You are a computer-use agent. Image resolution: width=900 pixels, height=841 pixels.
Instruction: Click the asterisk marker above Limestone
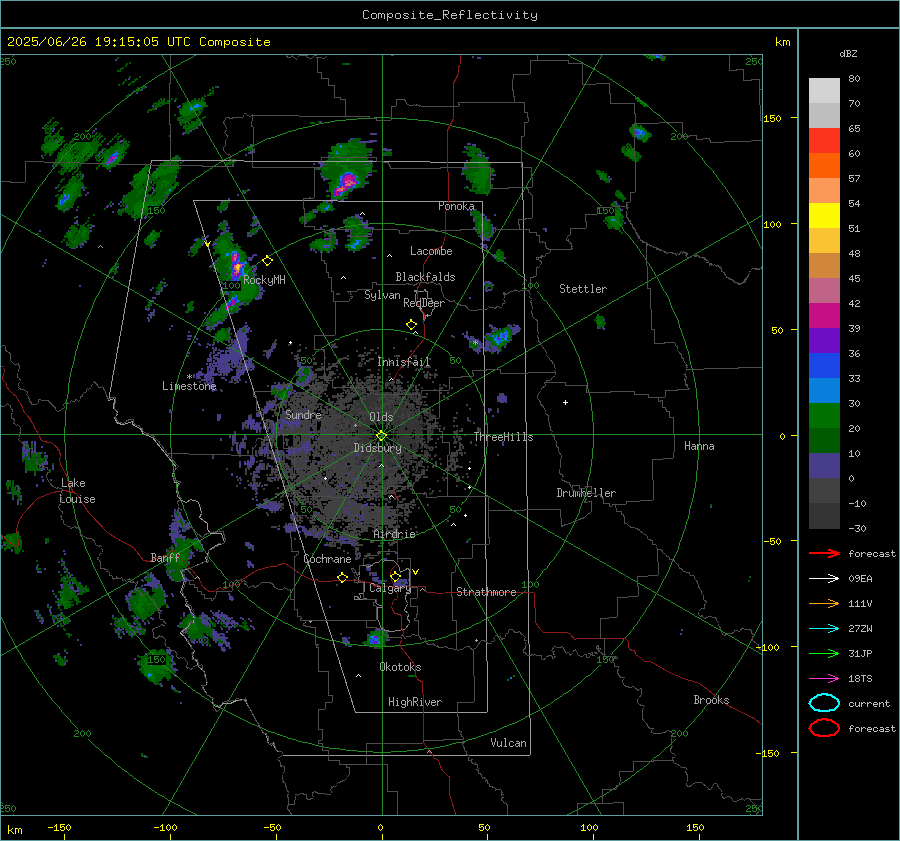(x=189, y=377)
